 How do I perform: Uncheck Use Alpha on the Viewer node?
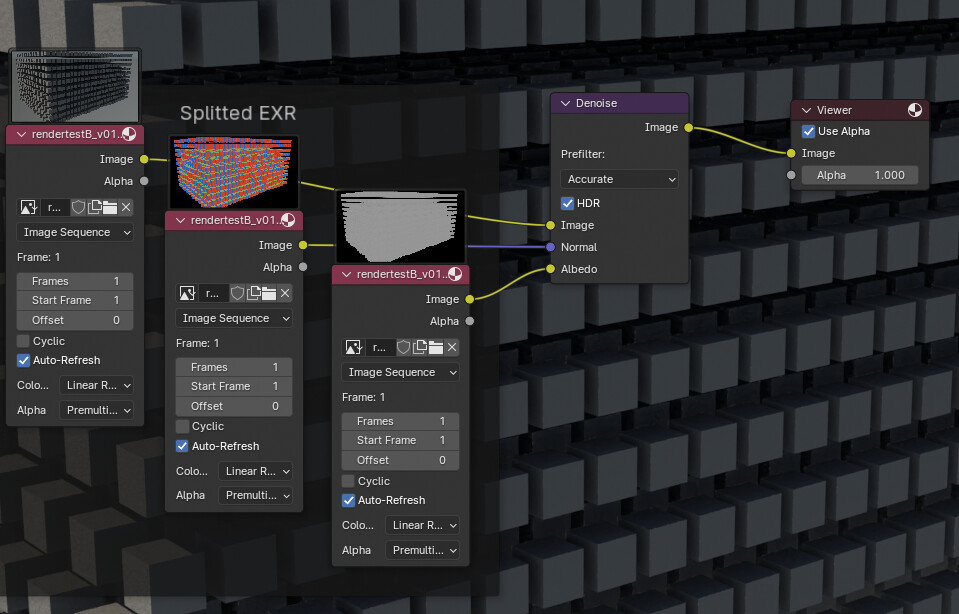807,131
